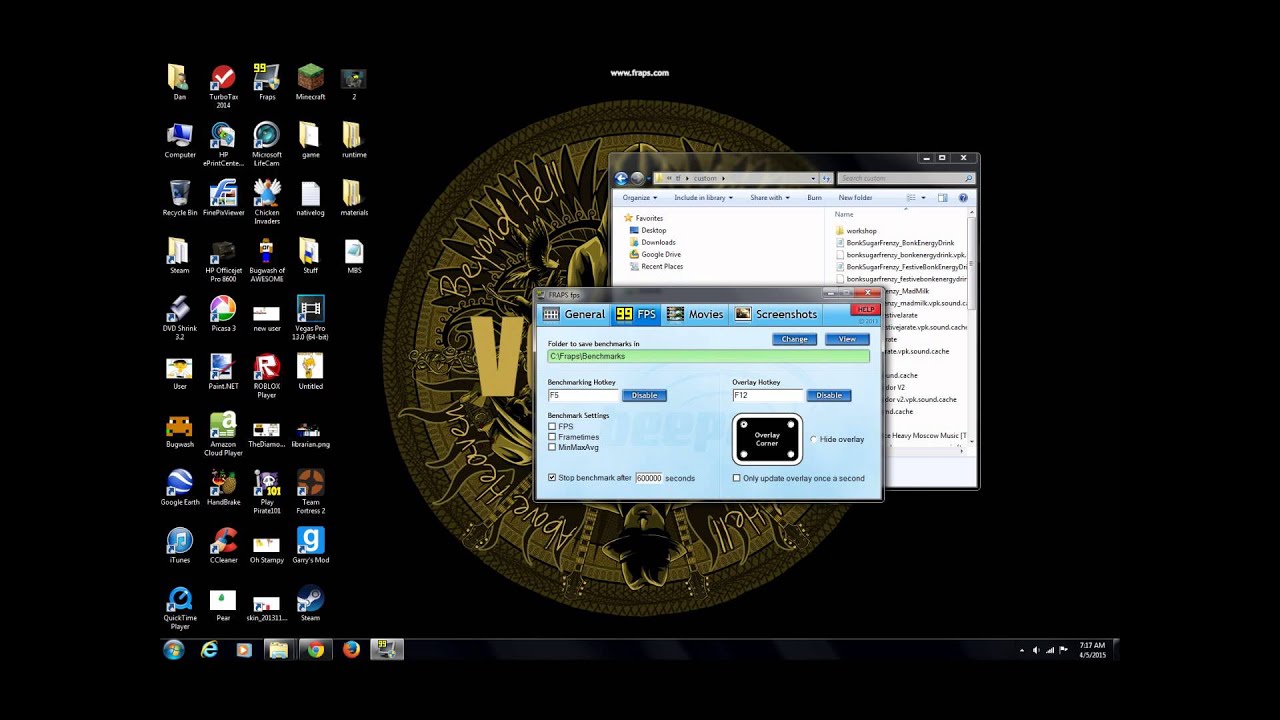This screenshot has width=1280, height=720.
Task: Launch Internet Explorer from taskbar
Action: [209, 650]
